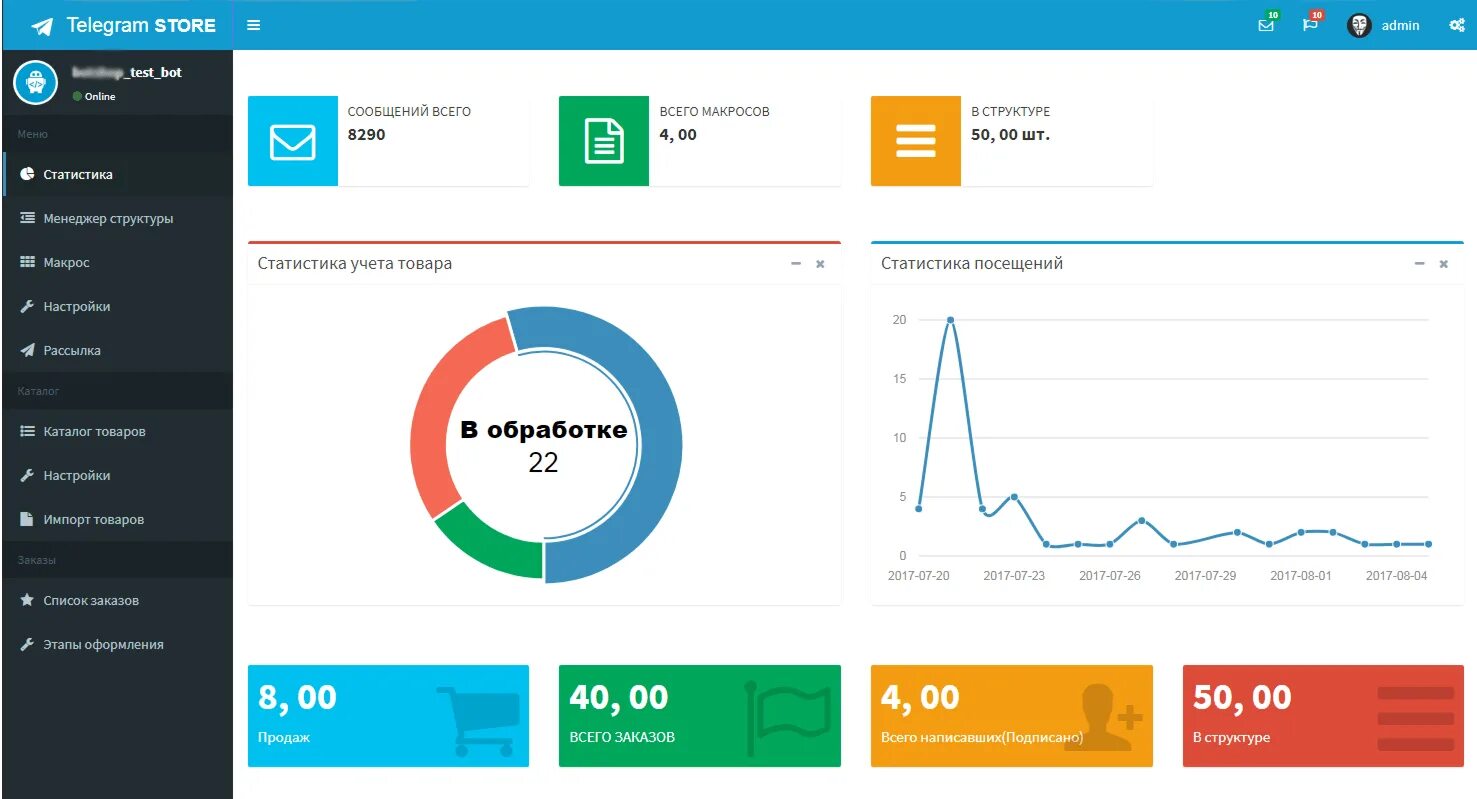The width and height of the screenshot is (1477, 799).
Task: Click the peak data point at 20 visits
Action: (x=950, y=320)
